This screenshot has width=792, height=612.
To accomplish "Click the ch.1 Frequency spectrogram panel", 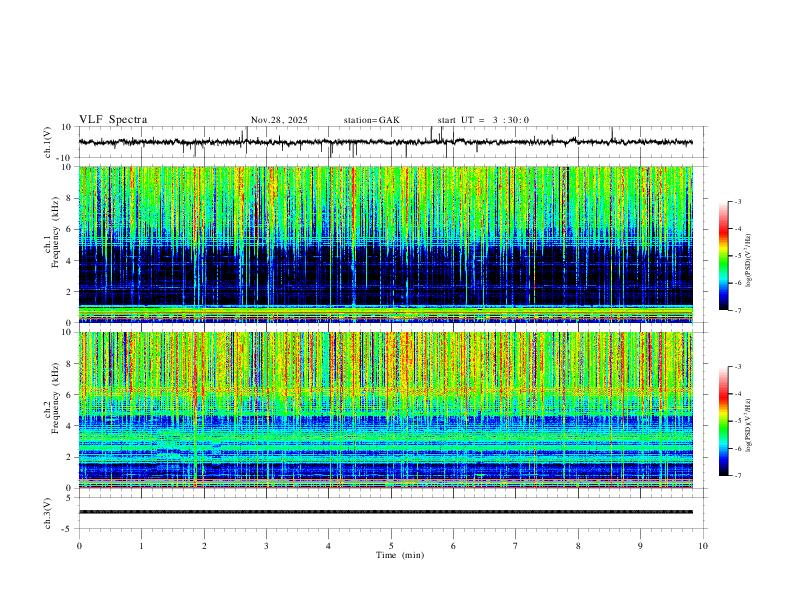I will [386, 244].
